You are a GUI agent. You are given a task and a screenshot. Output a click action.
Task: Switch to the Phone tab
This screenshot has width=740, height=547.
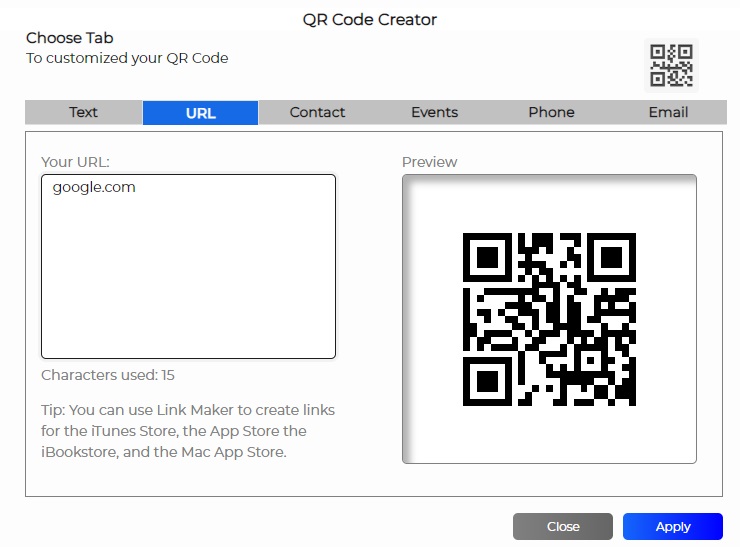tap(551, 112)
